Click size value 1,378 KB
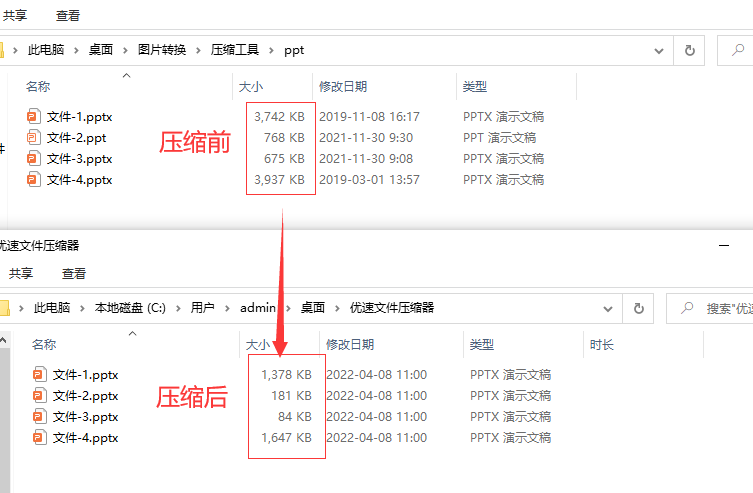 point(286,374)
